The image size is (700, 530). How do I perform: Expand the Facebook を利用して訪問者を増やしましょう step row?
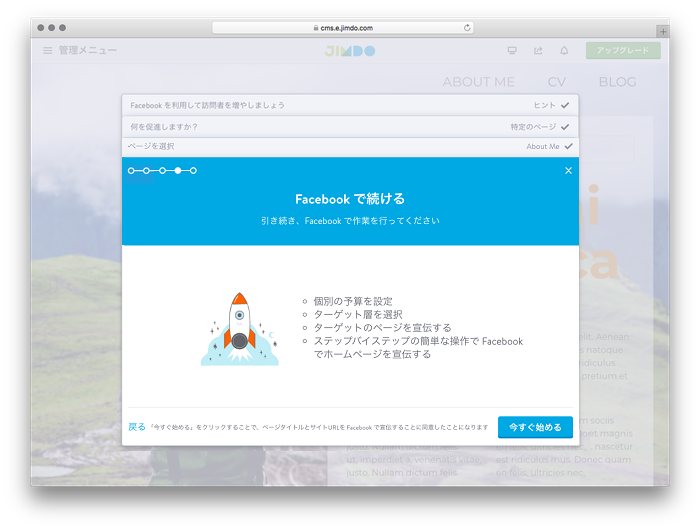[350, 105]
